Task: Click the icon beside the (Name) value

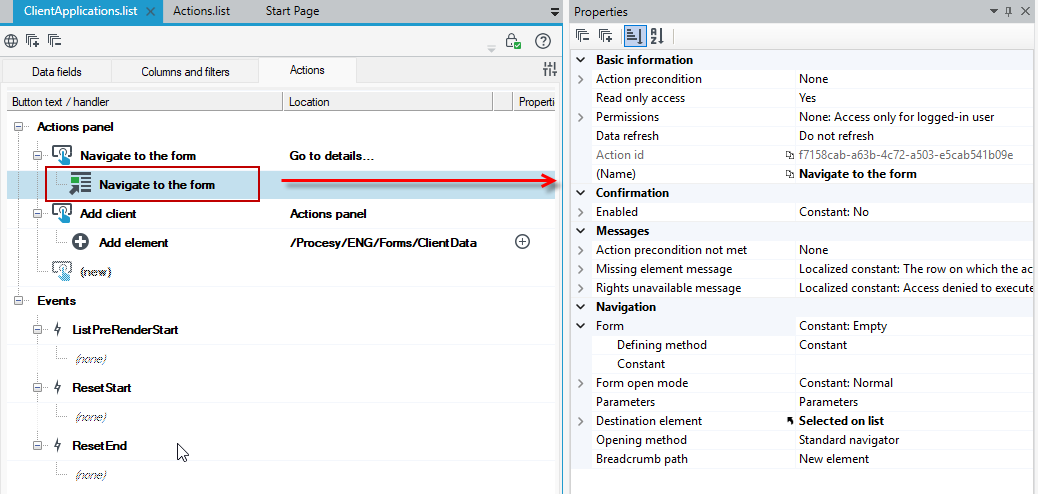Action: tap(789, 174)
